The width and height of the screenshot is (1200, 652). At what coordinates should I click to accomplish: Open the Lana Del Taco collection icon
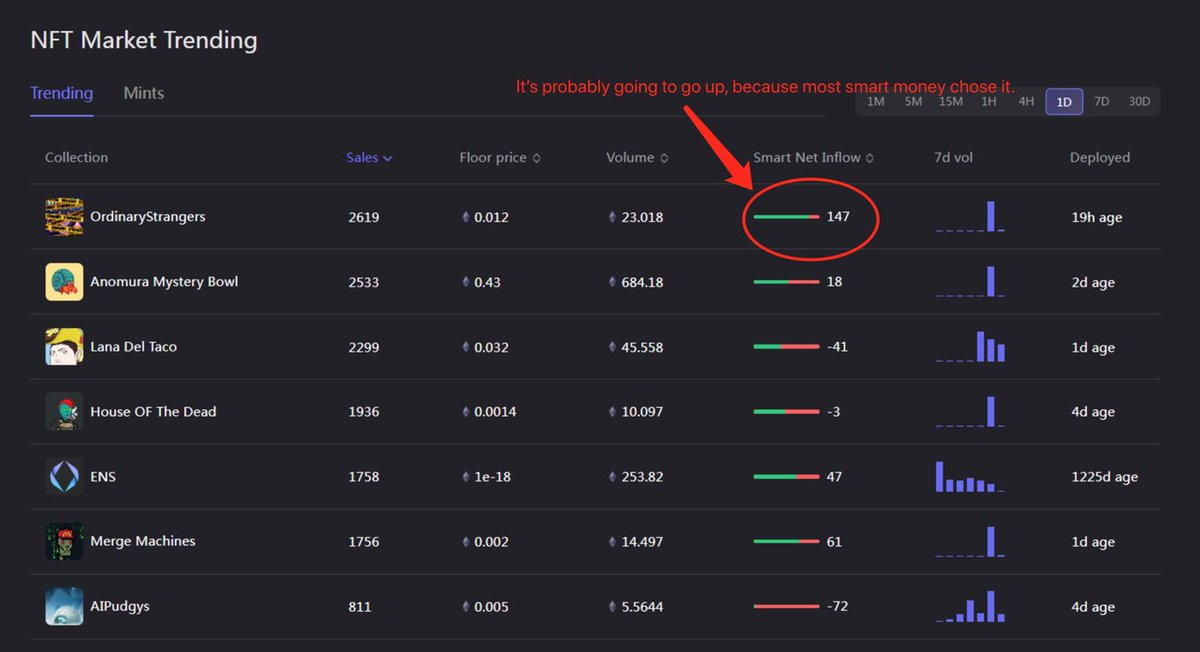64,347
